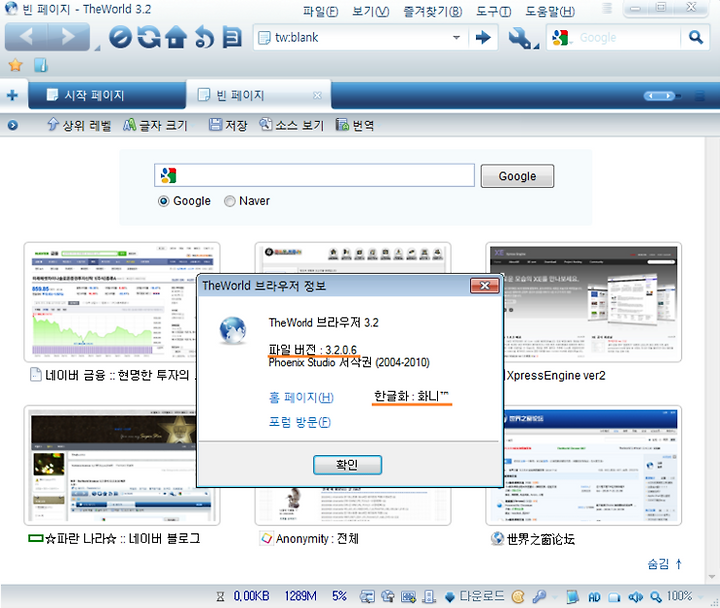Click the blue bookmark icon beside the star
720x608 pixels.
tap(41, 65)
